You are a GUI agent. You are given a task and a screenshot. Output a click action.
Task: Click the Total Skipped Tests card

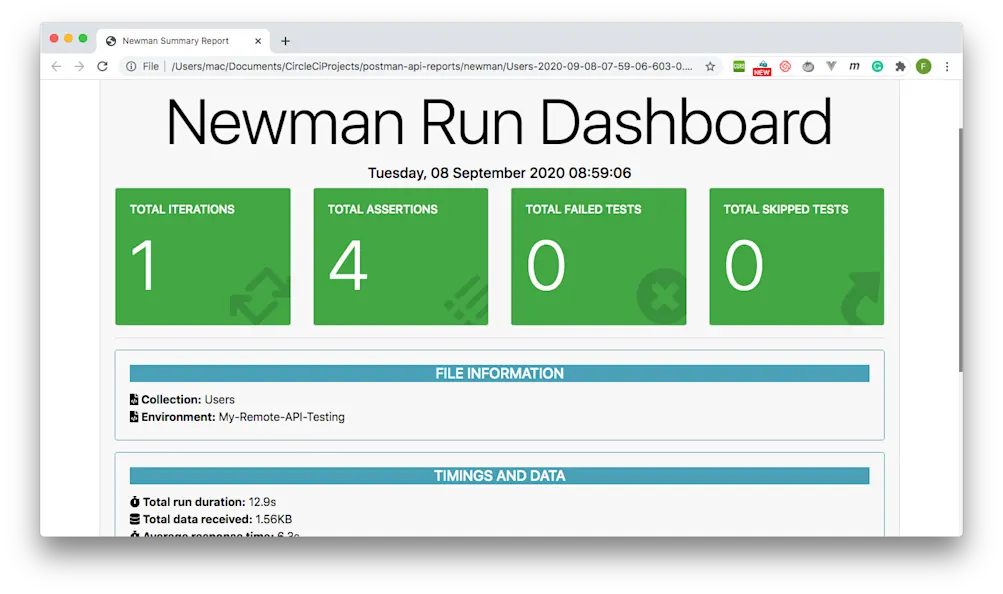796,256
